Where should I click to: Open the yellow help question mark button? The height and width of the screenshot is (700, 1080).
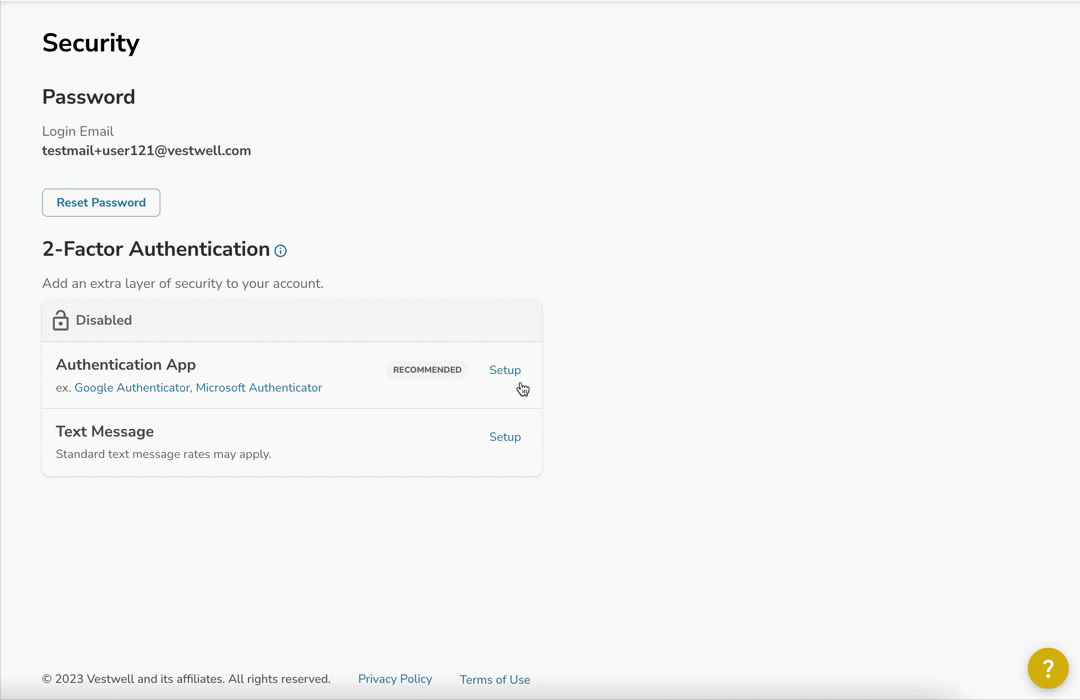click(1048, 668)
